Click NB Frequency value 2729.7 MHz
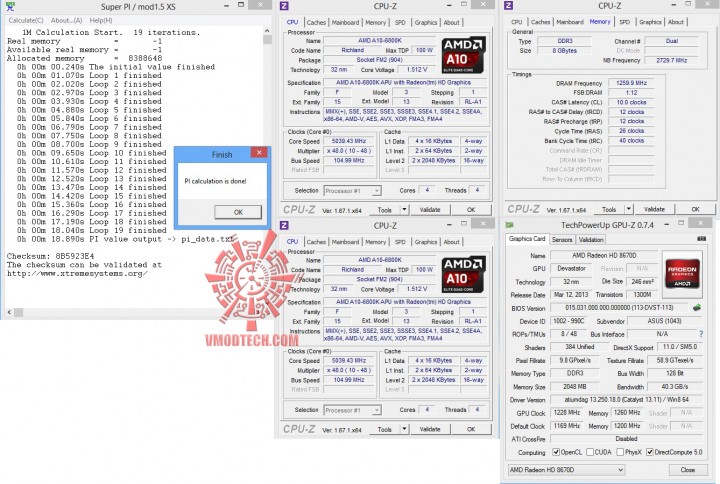The image size is (720, 484). click(x=672, y=60)
